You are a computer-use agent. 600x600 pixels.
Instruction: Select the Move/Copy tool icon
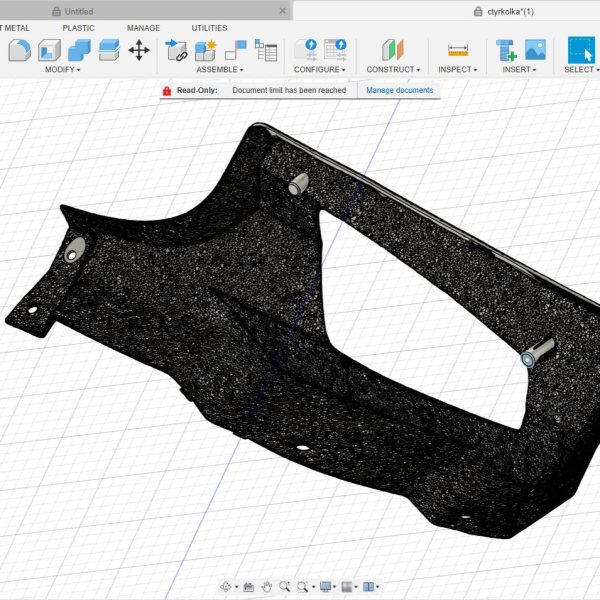[x=139, y=50]
